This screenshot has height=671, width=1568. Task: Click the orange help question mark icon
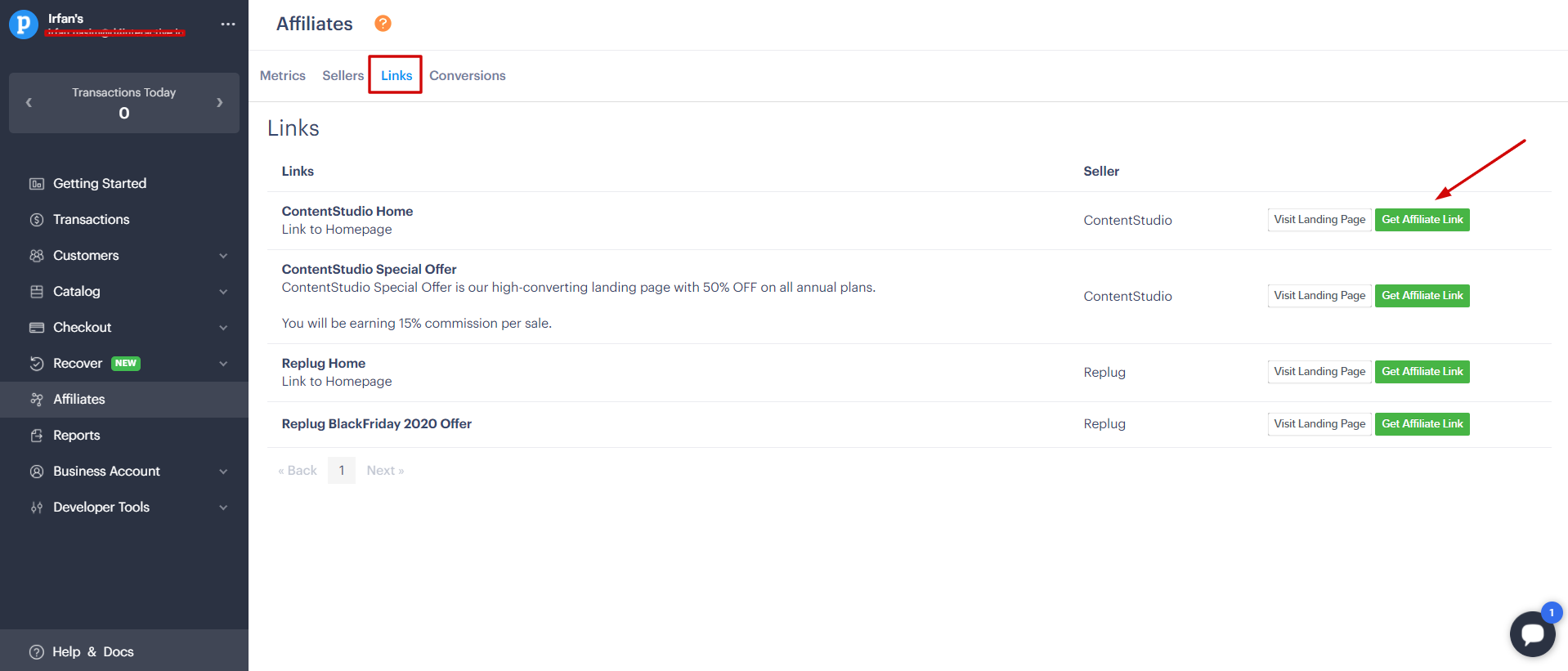(x=383, y=24)
